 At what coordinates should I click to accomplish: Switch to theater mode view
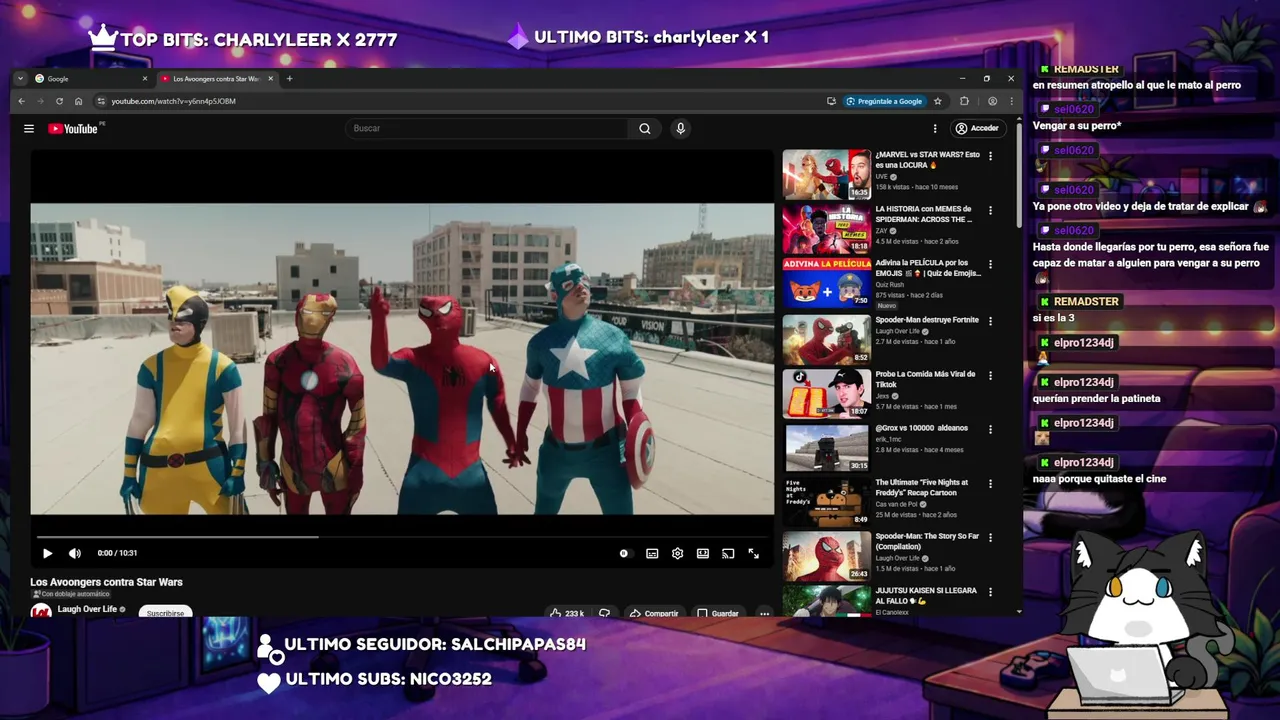click(703, 553)
